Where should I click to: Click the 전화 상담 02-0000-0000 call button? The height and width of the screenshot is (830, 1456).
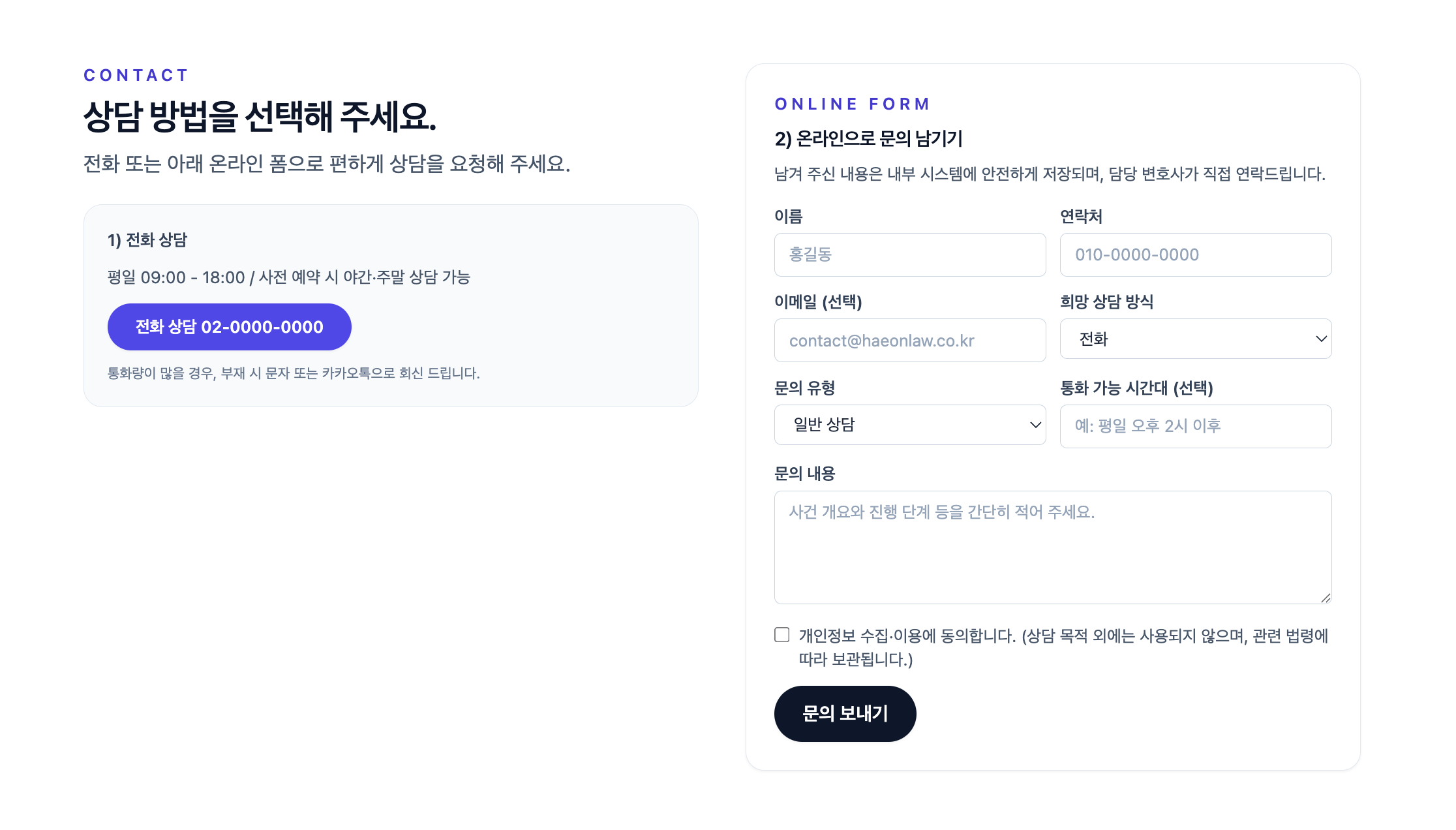click(x=229, y=327)
